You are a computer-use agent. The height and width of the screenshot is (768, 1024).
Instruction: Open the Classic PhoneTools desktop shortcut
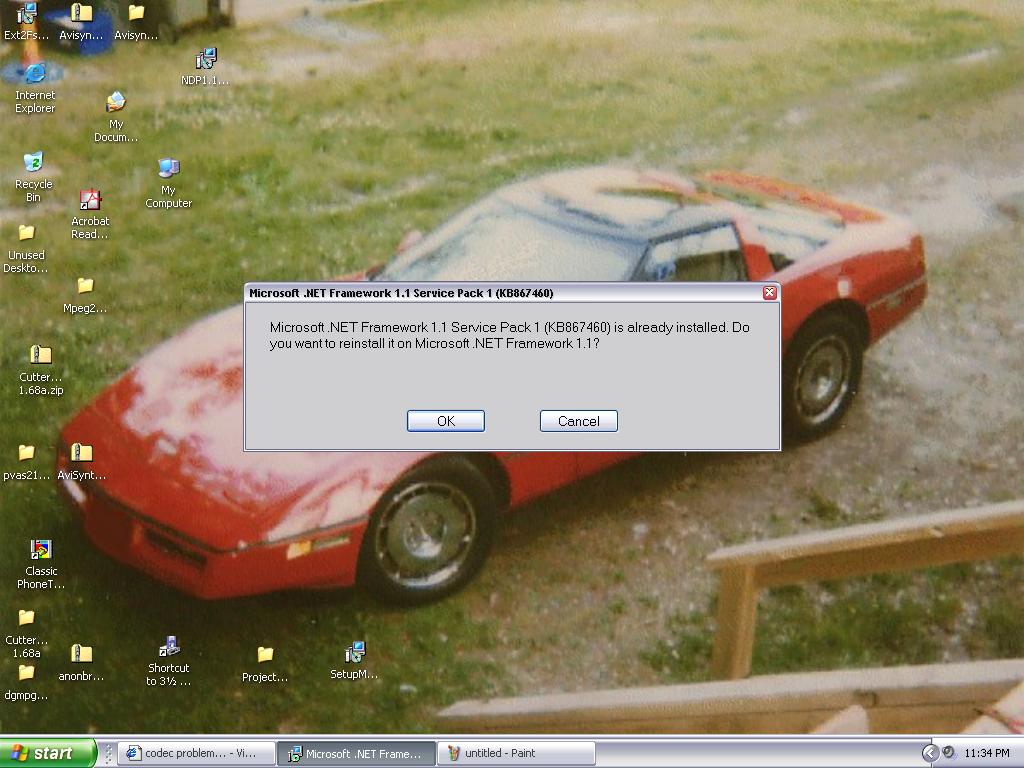click(40, 565)
